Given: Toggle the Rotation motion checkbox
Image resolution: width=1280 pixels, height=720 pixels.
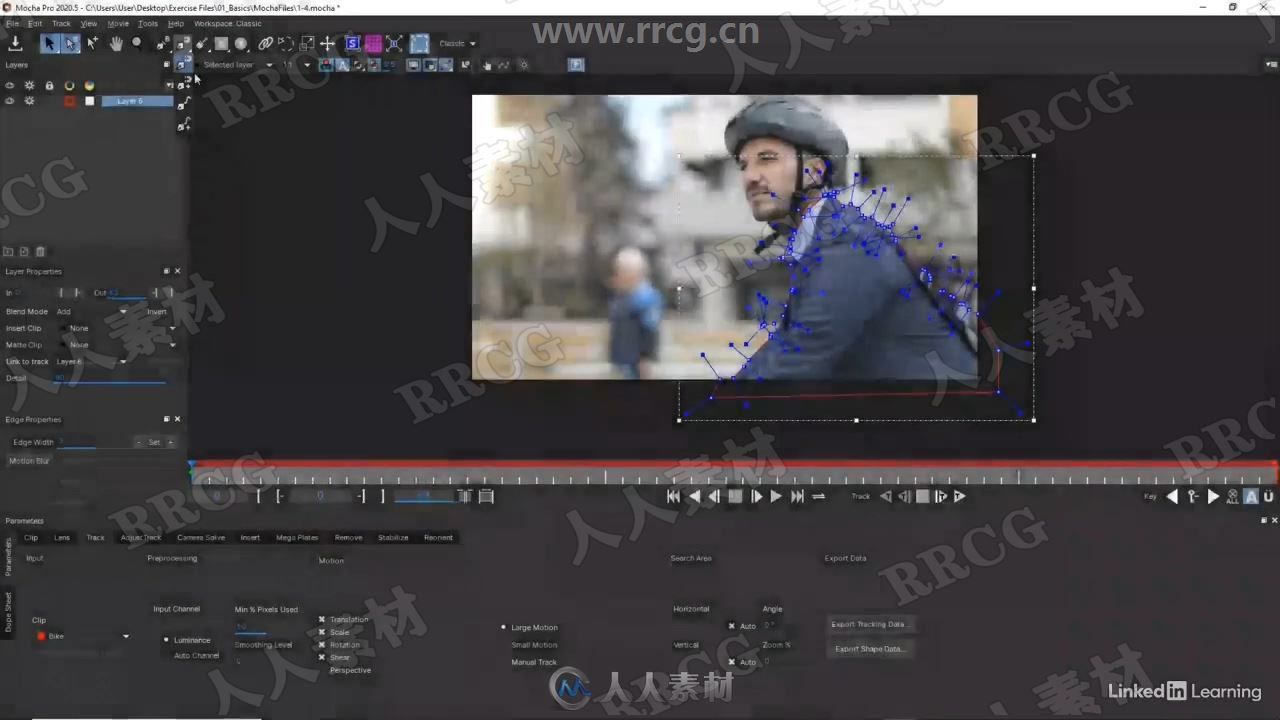Looking at the screenshot, I should [x=322, y=645].
